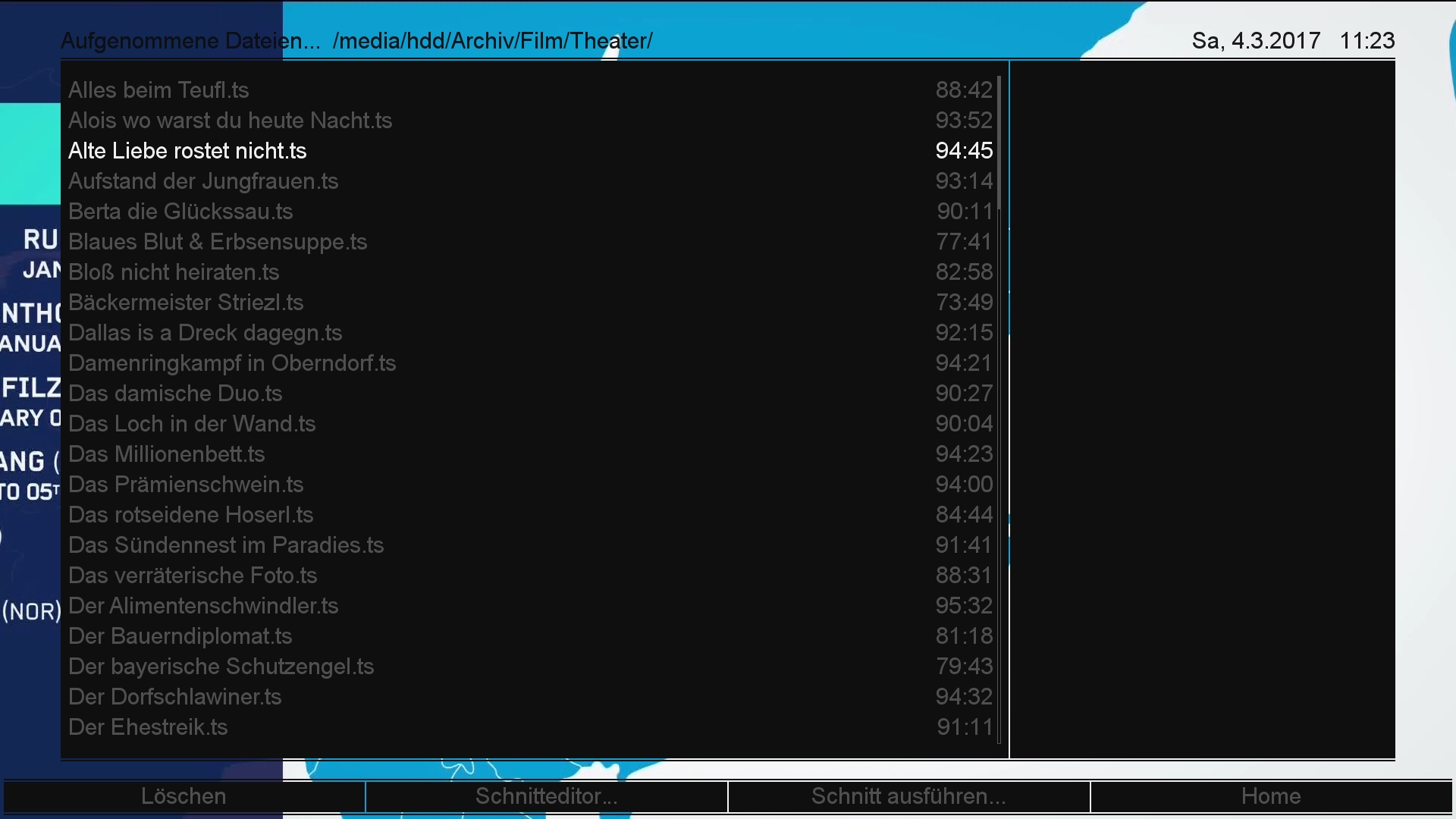Open the Schnitteditor... option
This screenshot has height=819, width=1456.
(x=546, y=796)
